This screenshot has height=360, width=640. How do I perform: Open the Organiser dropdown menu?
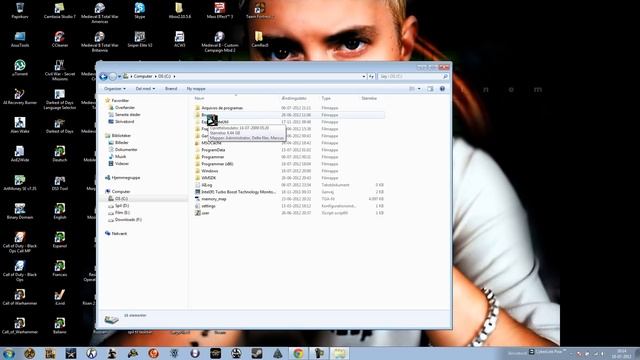click(115, 89)
